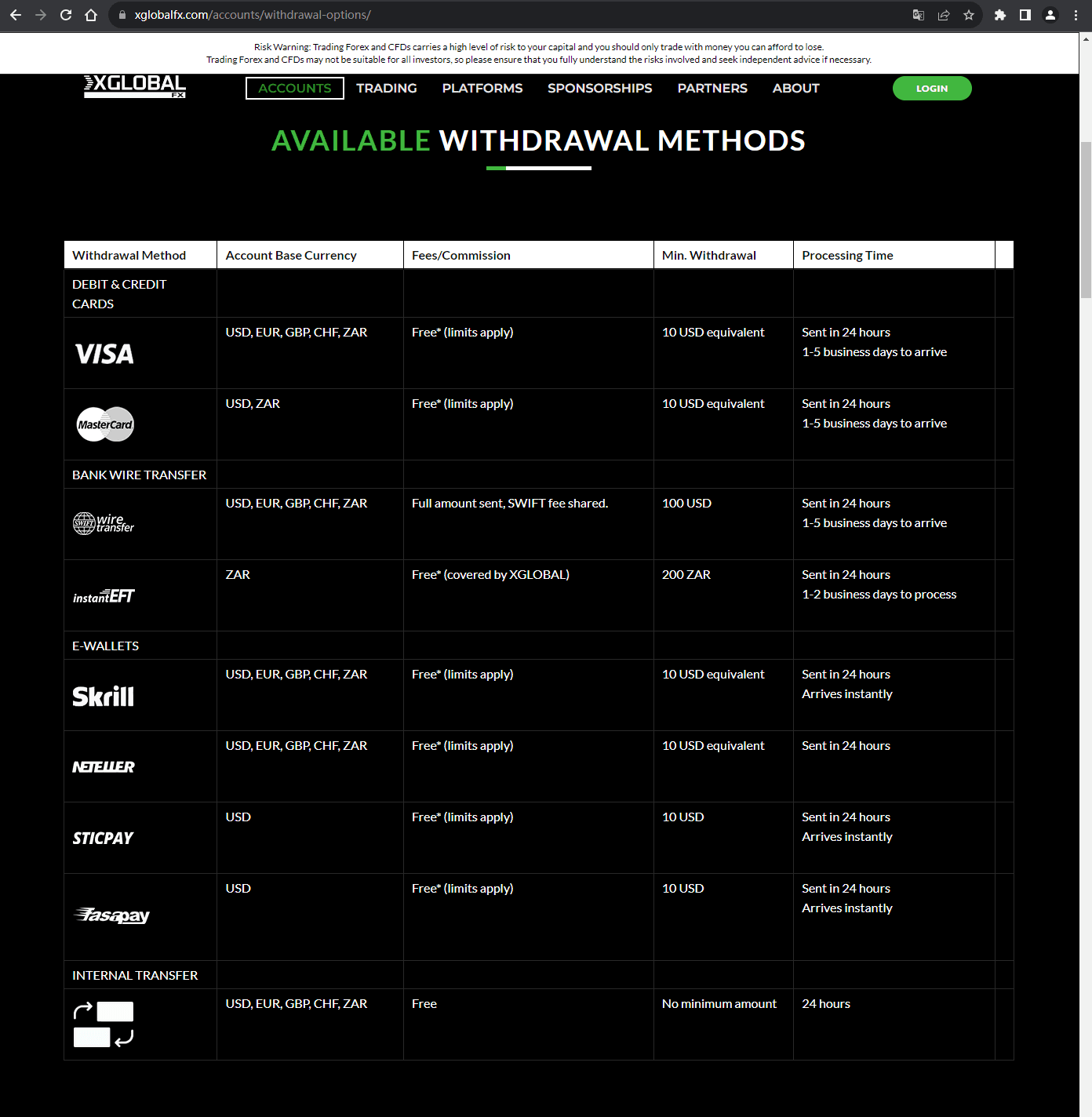Click the FasaPay logo
Screen dimensions: 1092x1117
pyautogui.click(x=111, y=915)
